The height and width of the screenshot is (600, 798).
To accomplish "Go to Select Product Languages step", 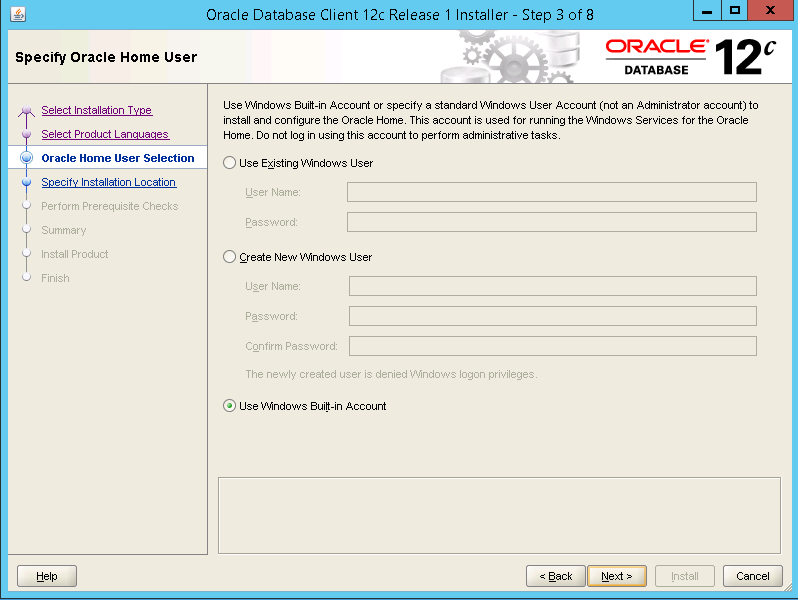I will pyautogui.click(x=105, y=134).
